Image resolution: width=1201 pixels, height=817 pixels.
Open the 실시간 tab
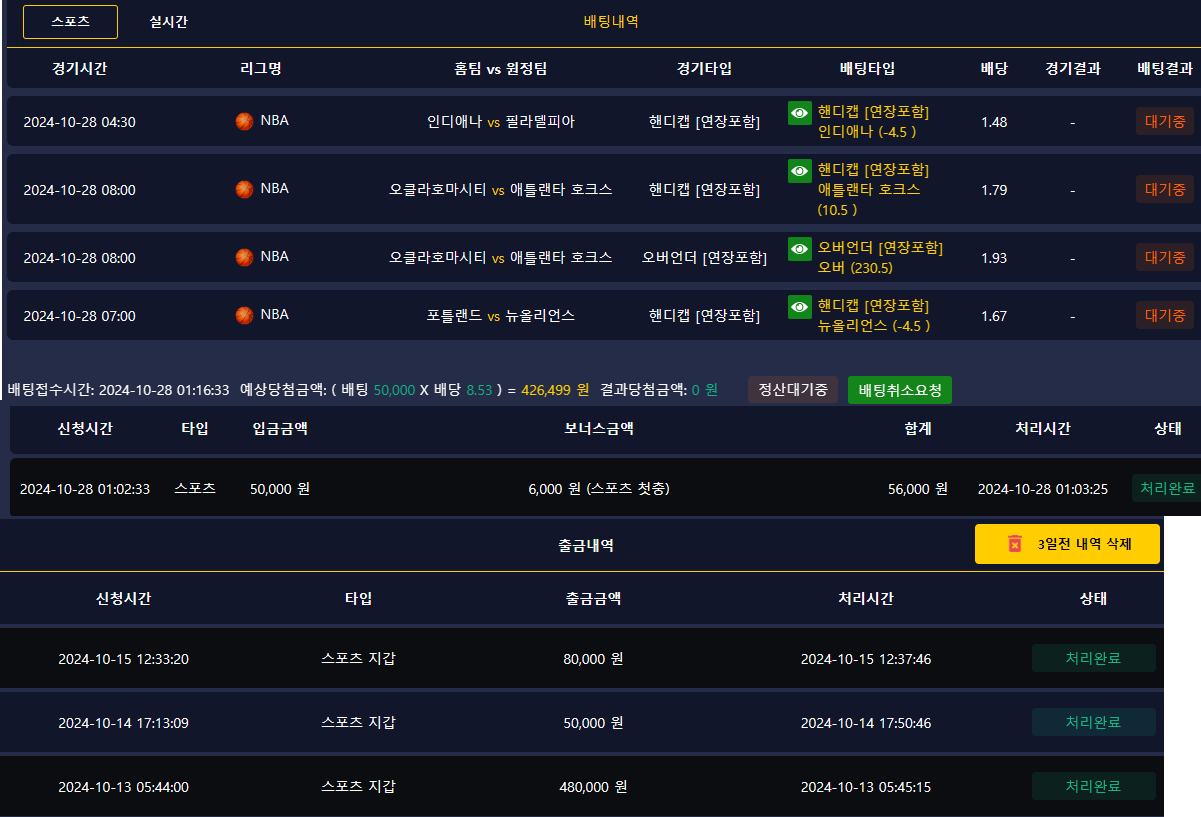click(168, 21)
